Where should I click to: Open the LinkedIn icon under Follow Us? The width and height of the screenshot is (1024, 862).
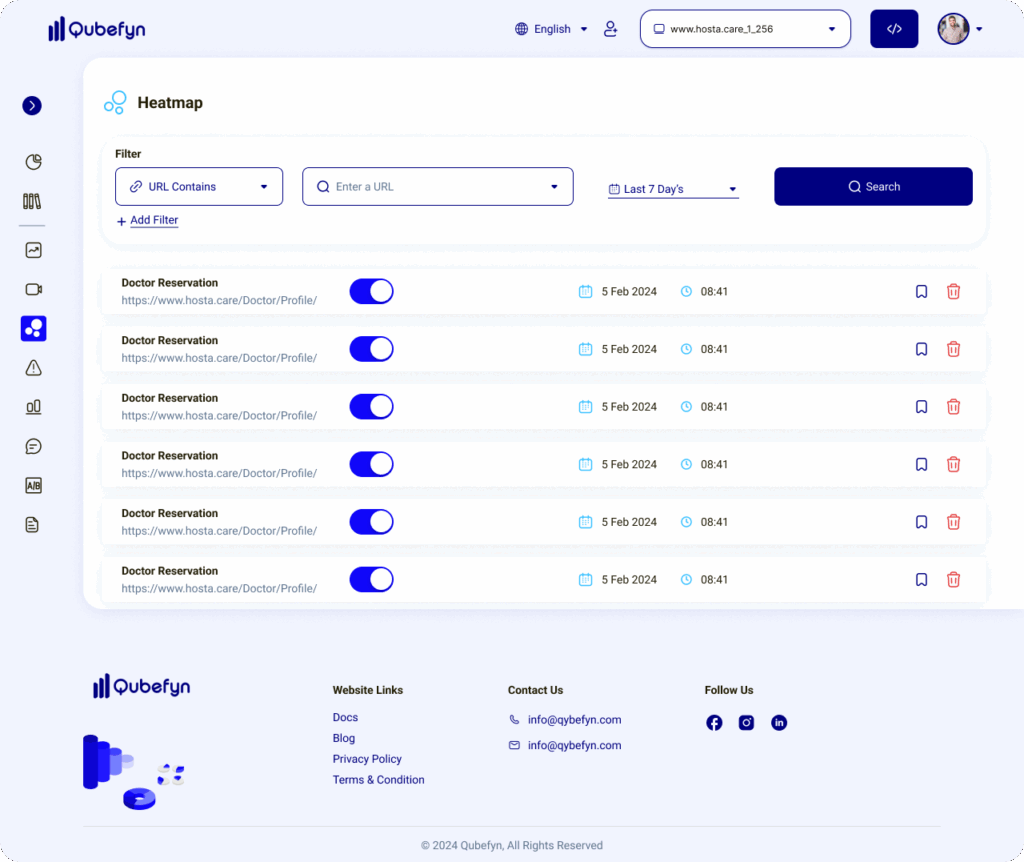coord(779,723)
